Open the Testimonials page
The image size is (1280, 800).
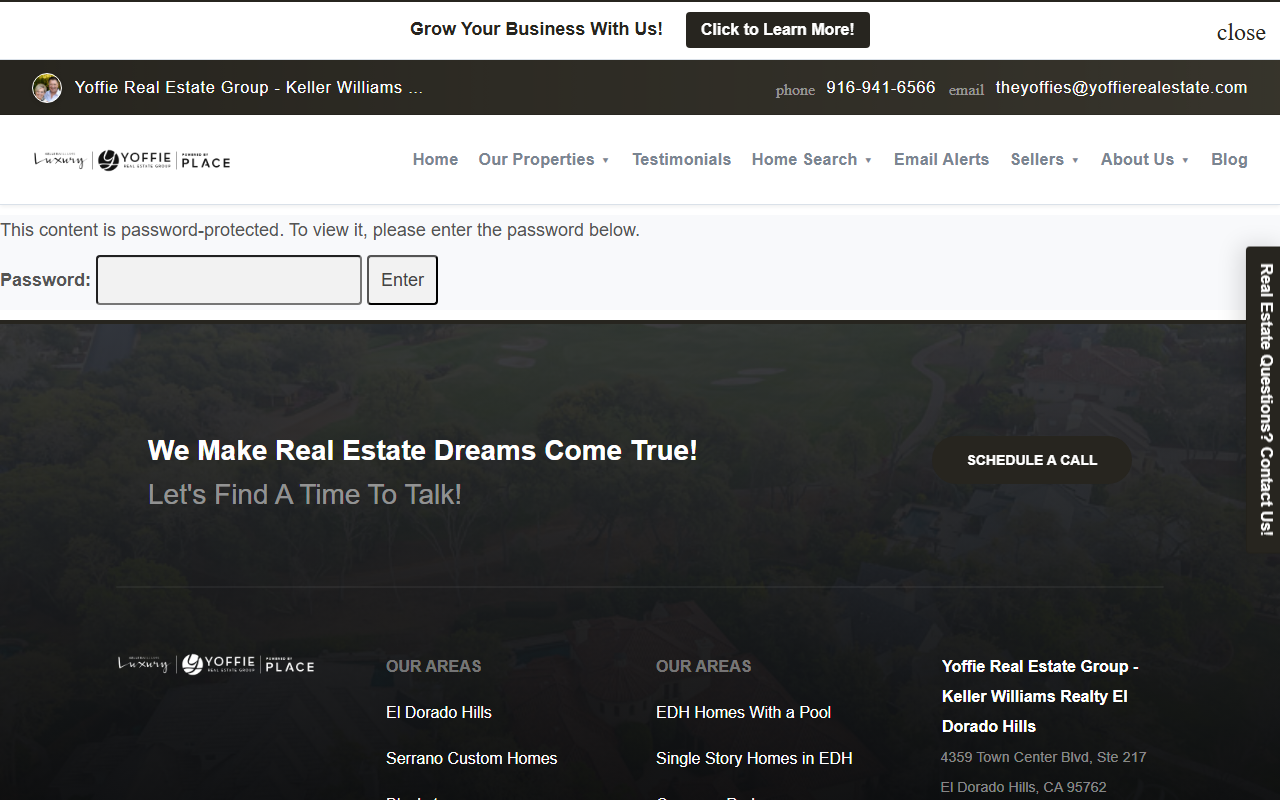click(681, 160)
